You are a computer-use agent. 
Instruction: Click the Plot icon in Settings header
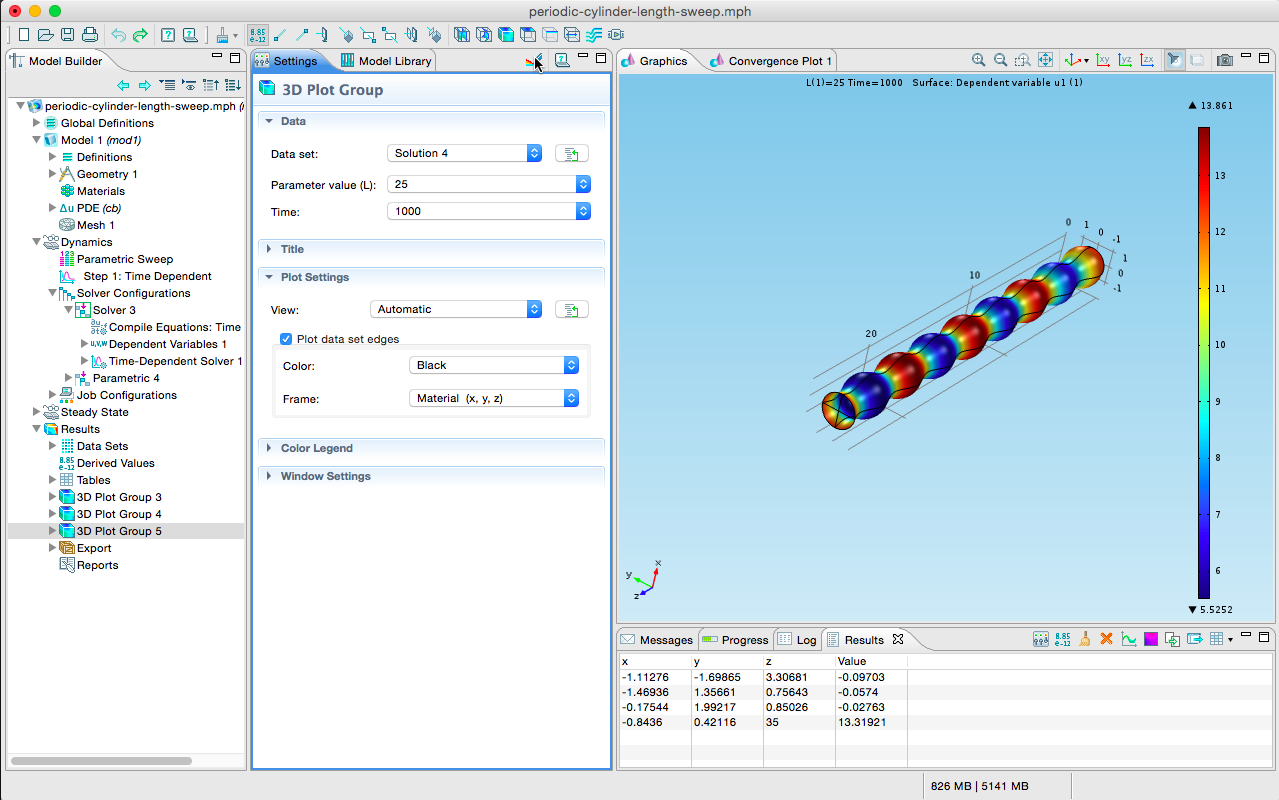pyautogui.click(x=535, y=60)
